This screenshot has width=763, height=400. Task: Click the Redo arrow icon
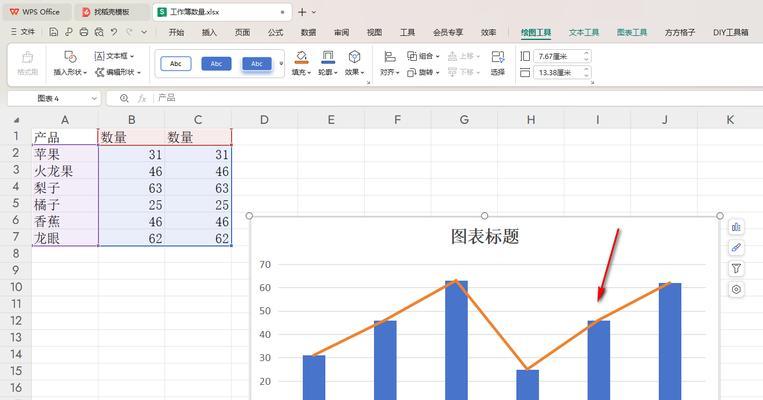click(x=129, y=32)
